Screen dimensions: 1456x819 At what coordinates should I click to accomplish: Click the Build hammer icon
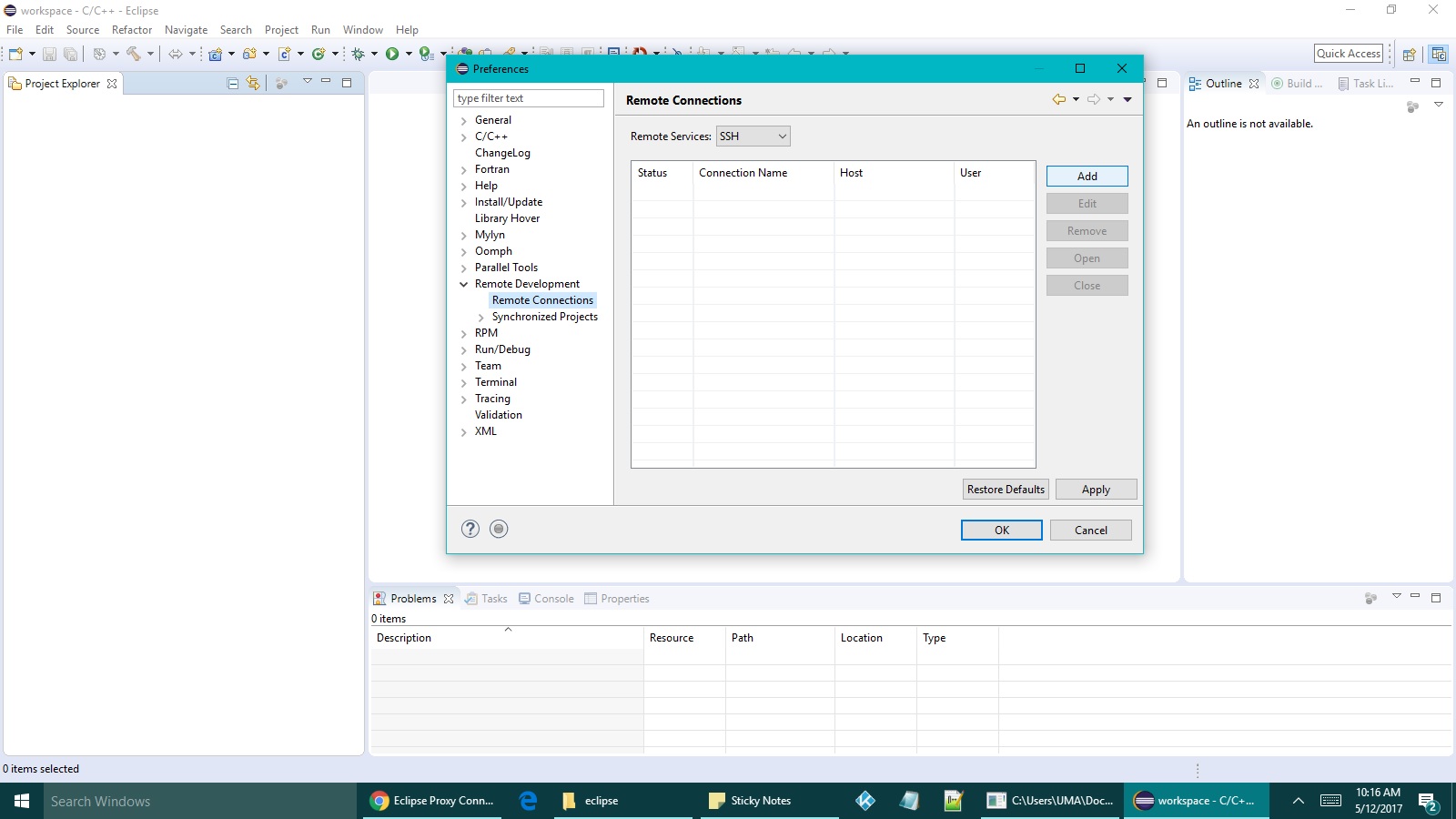tap(134, 54)
